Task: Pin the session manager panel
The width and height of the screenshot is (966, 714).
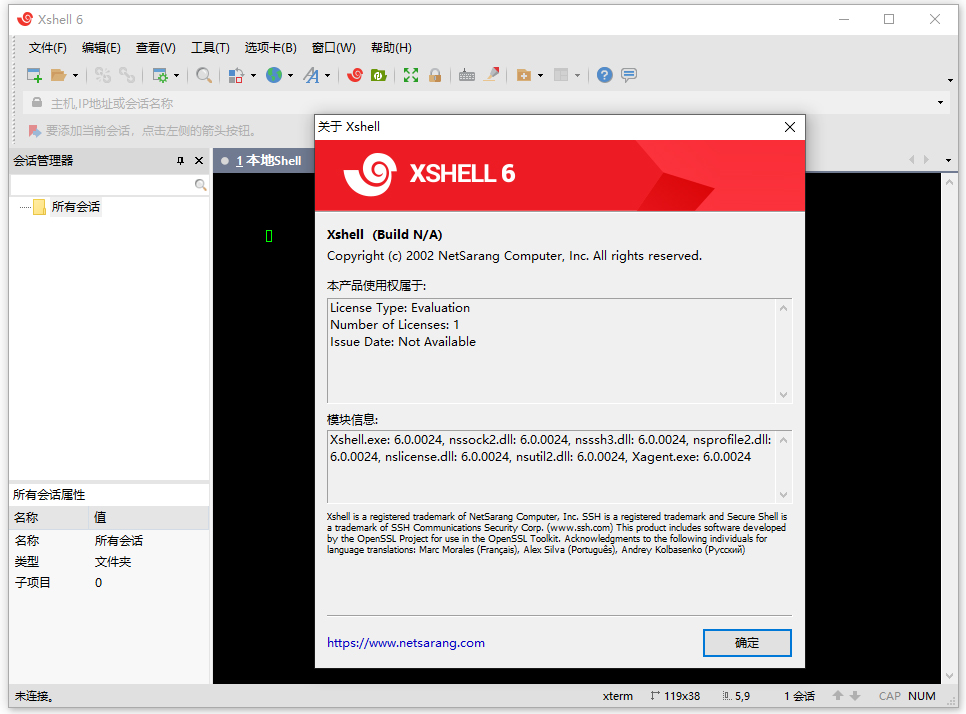Action: [180, 160]
